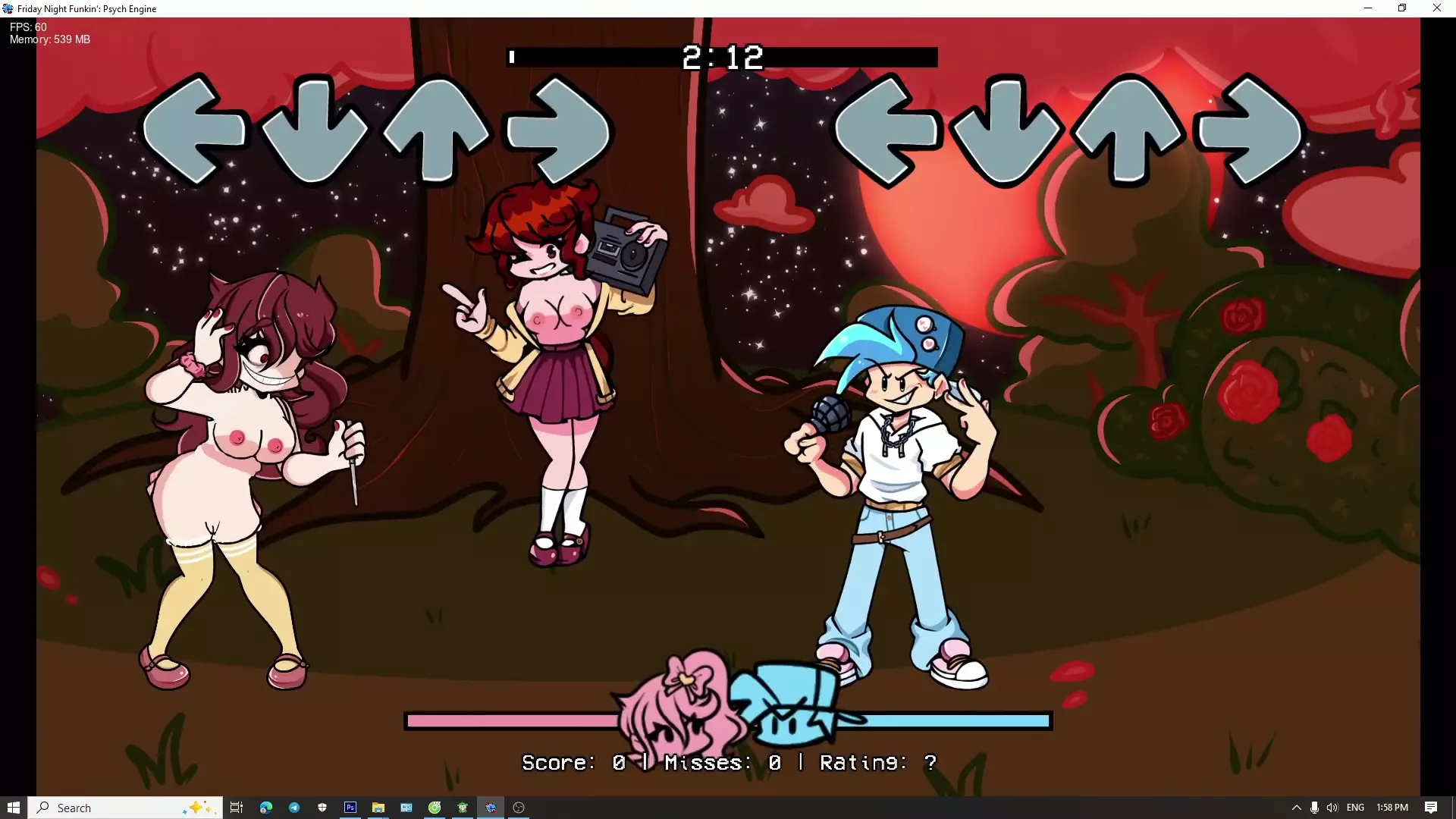Expand the hidden system tray icons chevron
This screenshot has height=819, width=1456.
(1296, 808)
